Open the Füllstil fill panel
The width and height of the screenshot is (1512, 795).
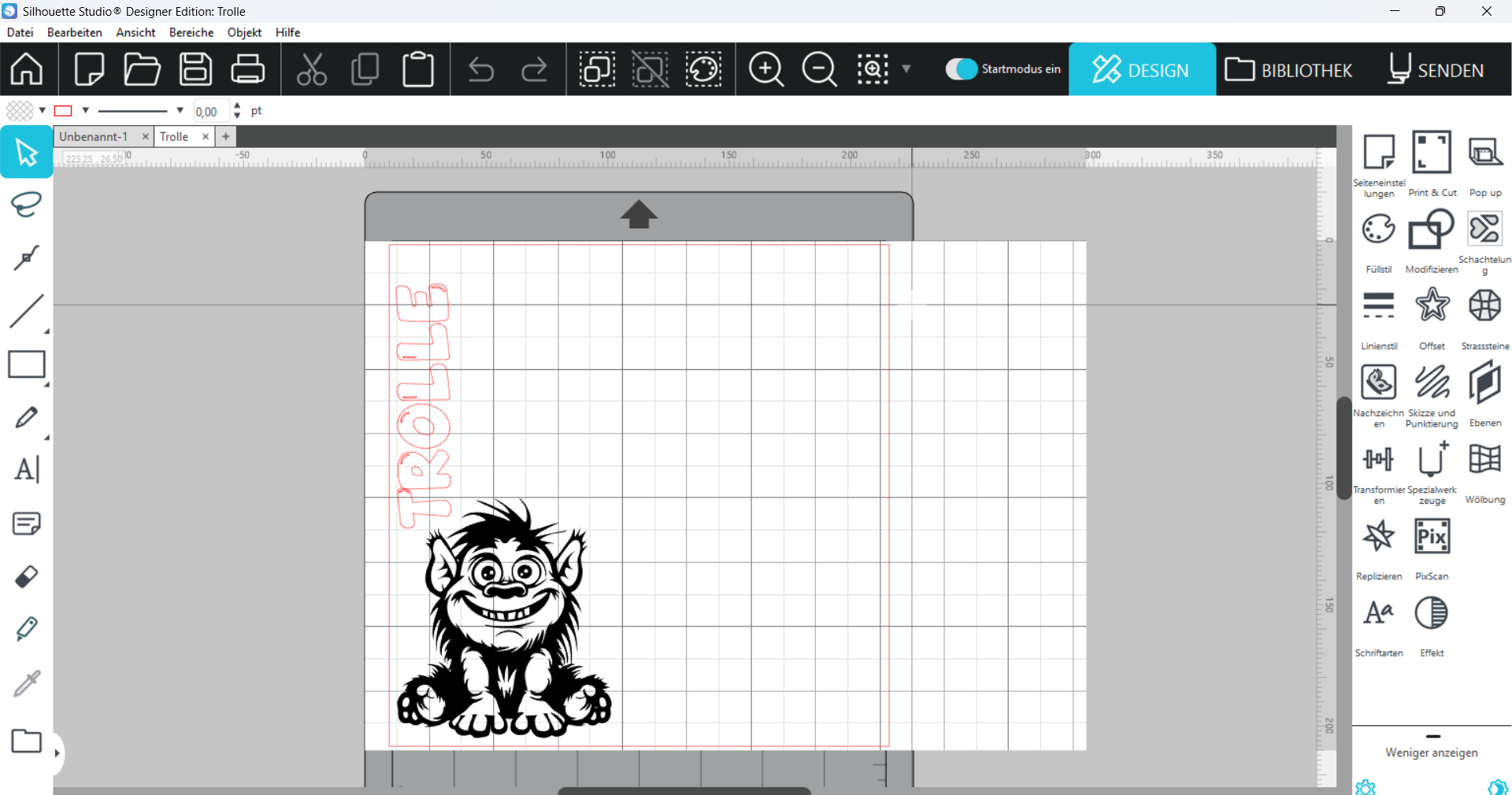click(1378, 239)
